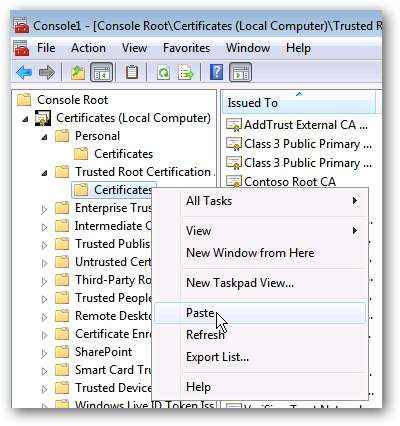
Task: Click the Paste clipboard toolbar icon
Action: (x=132, y=72)
